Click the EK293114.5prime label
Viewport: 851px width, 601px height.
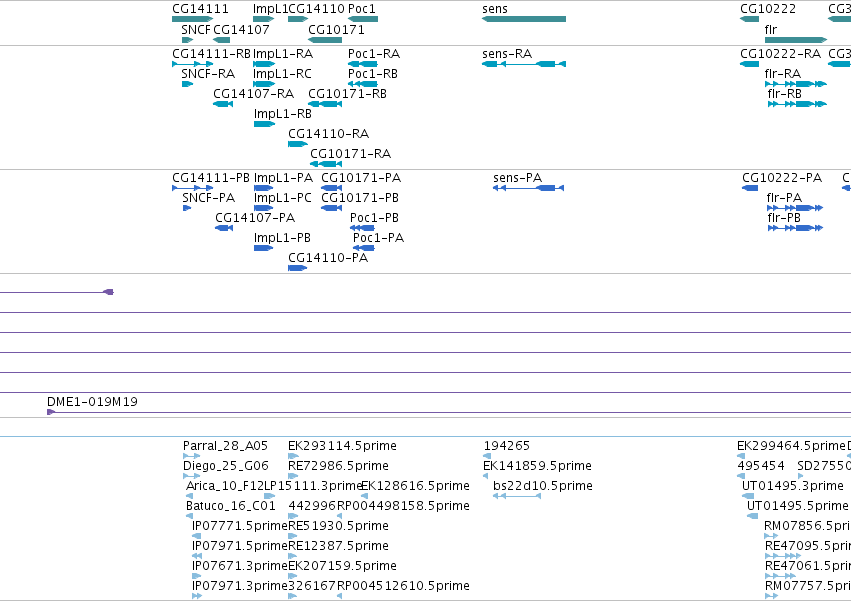tap(342, 446)
